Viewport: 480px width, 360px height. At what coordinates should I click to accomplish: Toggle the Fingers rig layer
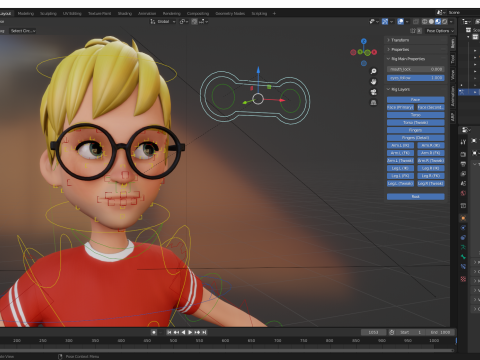tap(416, 130)
